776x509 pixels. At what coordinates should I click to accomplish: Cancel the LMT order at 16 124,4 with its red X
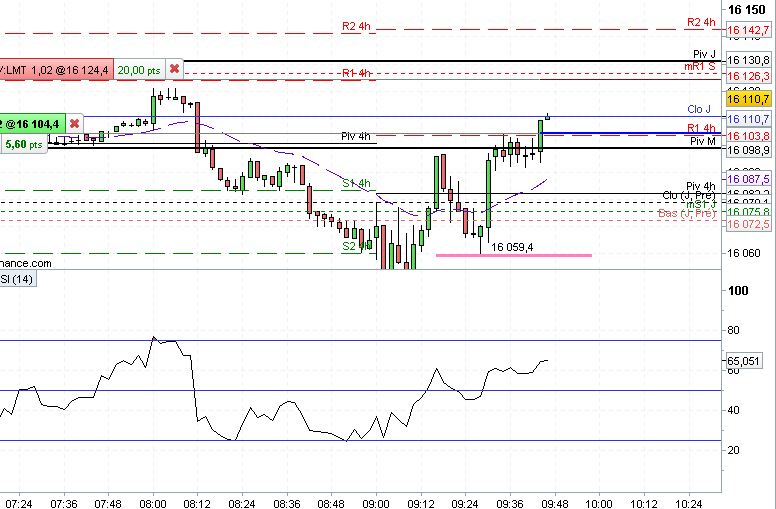click(174, 69)
